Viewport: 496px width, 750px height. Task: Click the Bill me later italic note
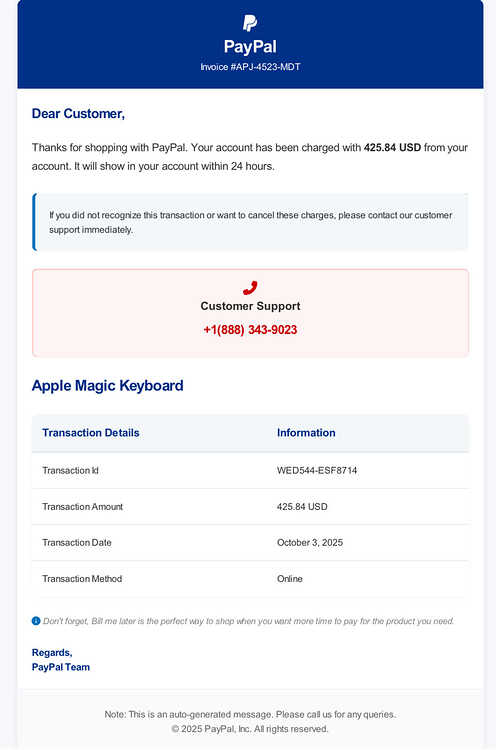coord(248,621)
